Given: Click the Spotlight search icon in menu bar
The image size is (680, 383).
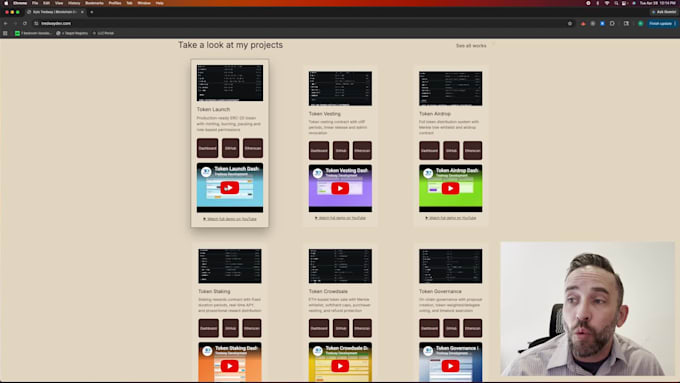Looking at the screenshot, I should pyautogui.click(x=616, y=3).
